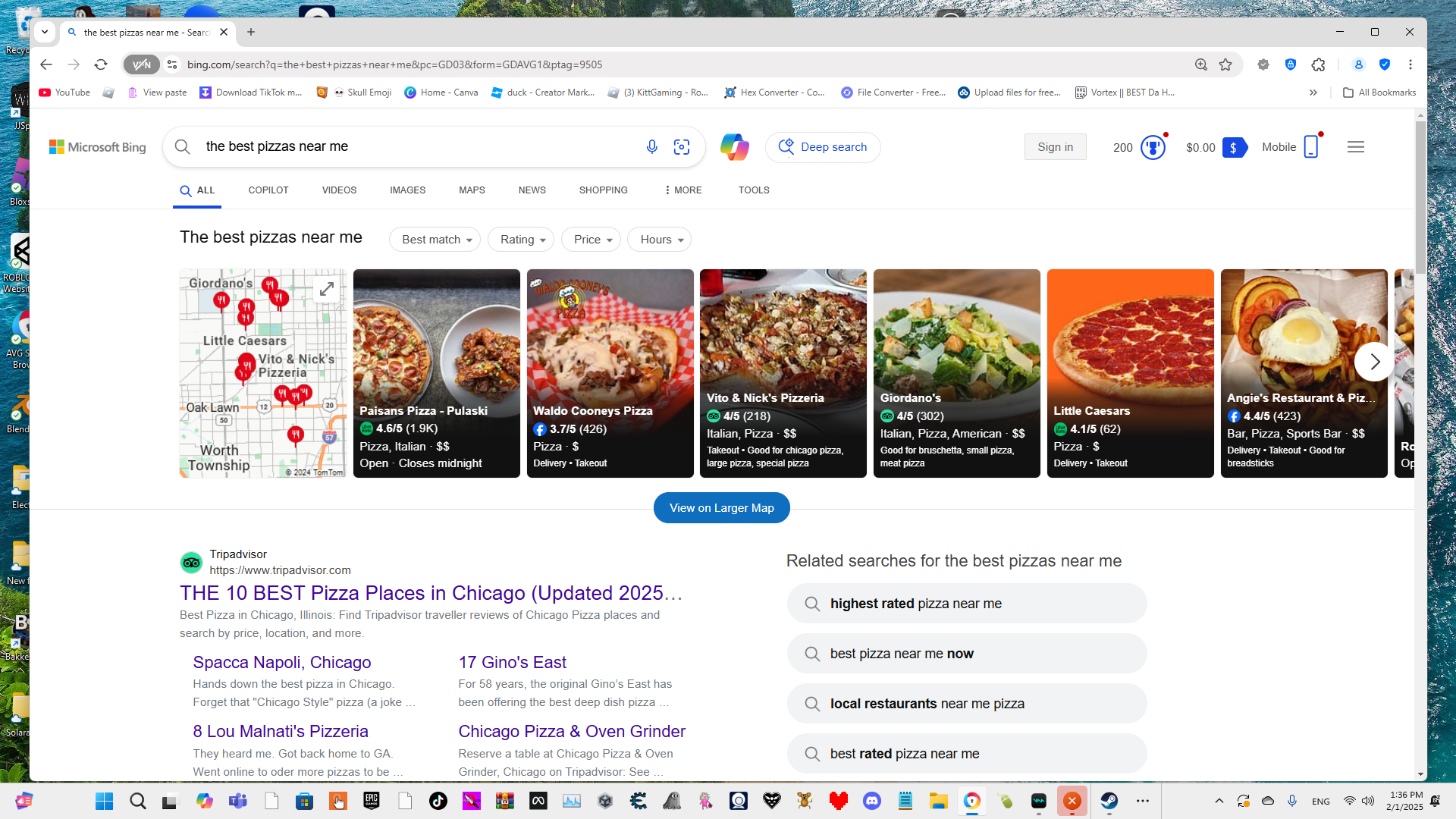Image resolution: width=1456 pixels, height=819 pixels.
Task: Click the Rewards trophy medal icon
Action: 1153,147
